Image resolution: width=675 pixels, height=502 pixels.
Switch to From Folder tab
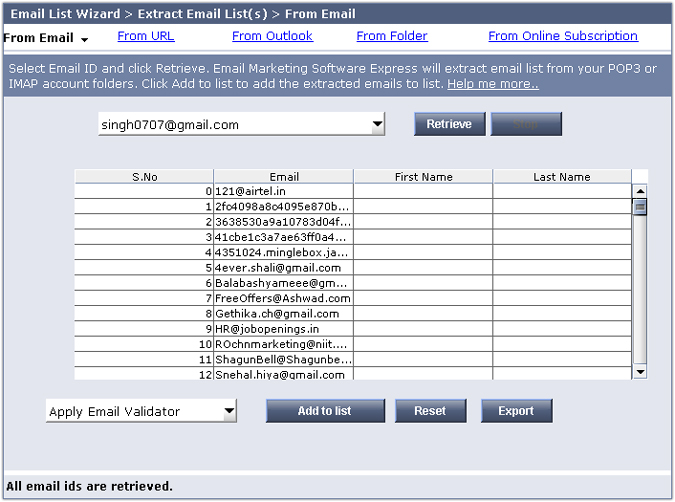tap(392, 36)
